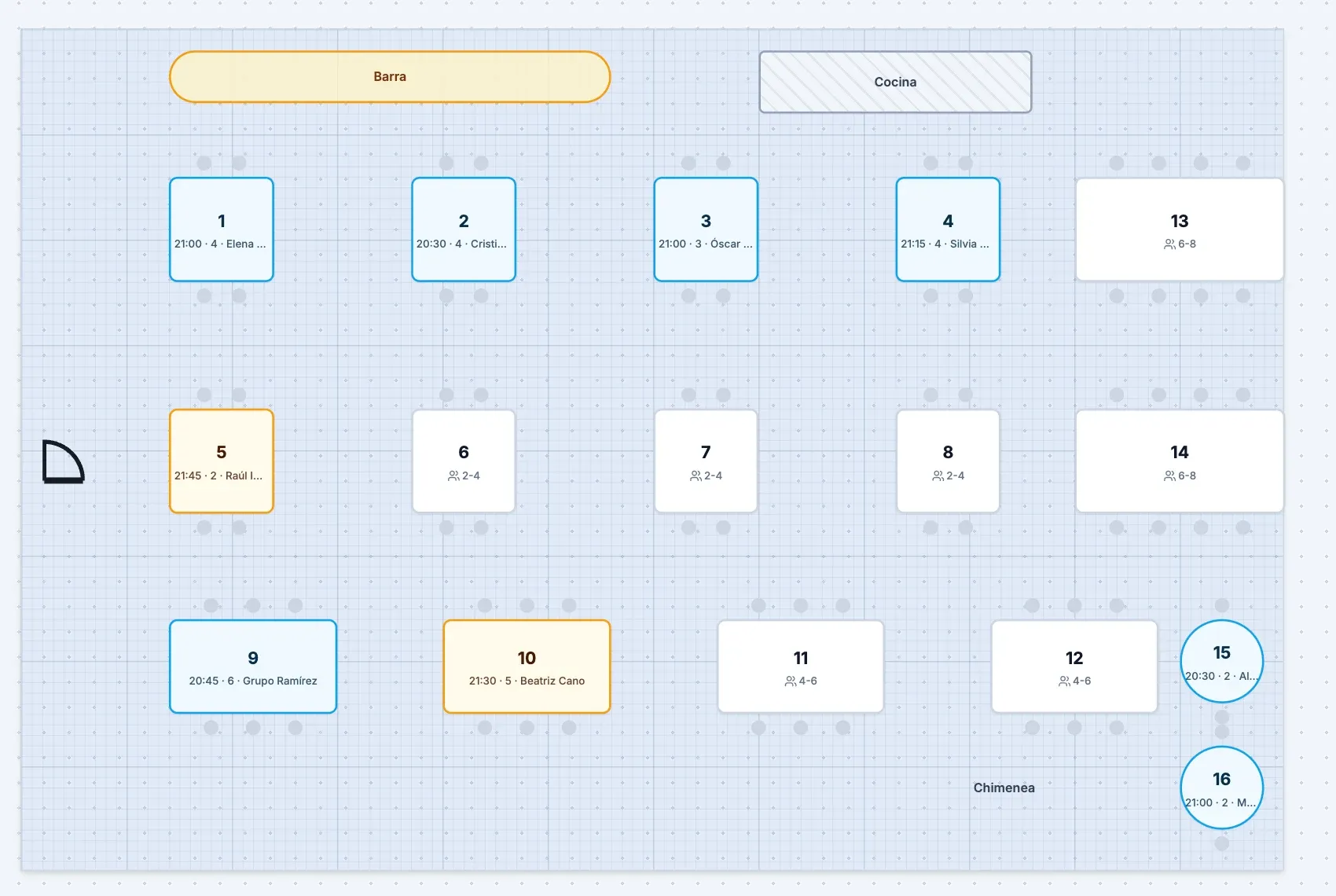Select table 10 Beatriz Cano reservation
Image resolution: width=1336 pixels, height=896 pixels.
[527, 666]
